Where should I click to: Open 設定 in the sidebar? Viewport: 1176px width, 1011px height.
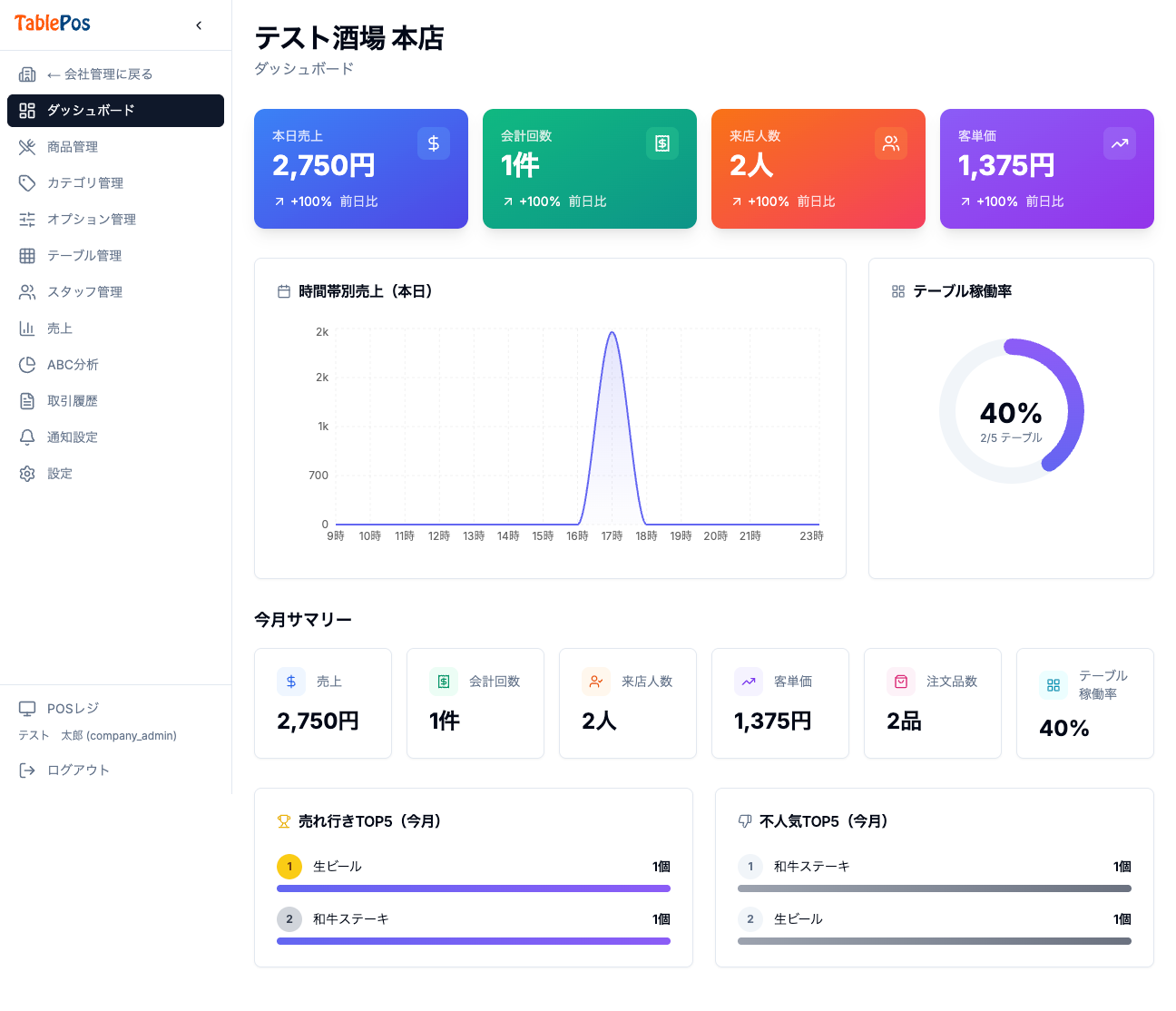[x=115, y=474]
